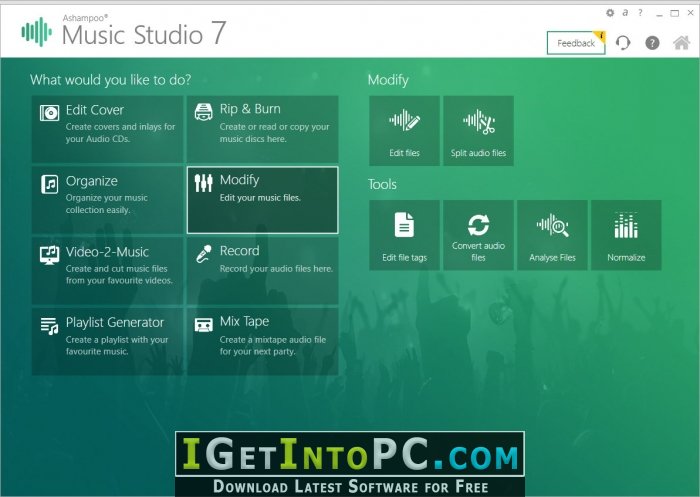
Task: Open the Analyse Files tool
Action: tap(552, 235)
